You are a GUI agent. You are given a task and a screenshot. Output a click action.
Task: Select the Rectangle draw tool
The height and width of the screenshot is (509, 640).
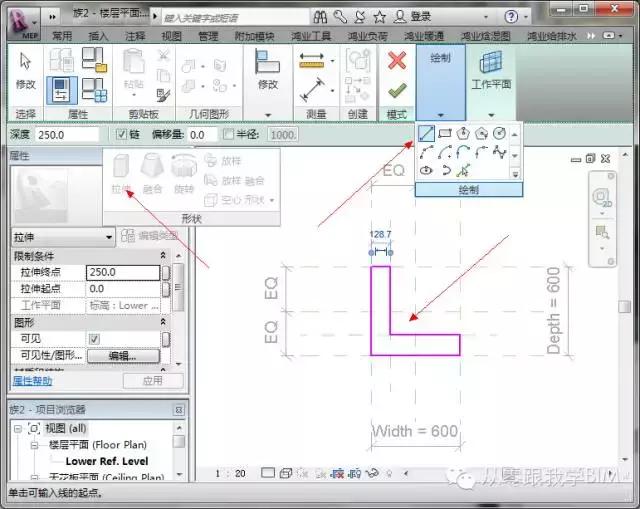point(445,134)
